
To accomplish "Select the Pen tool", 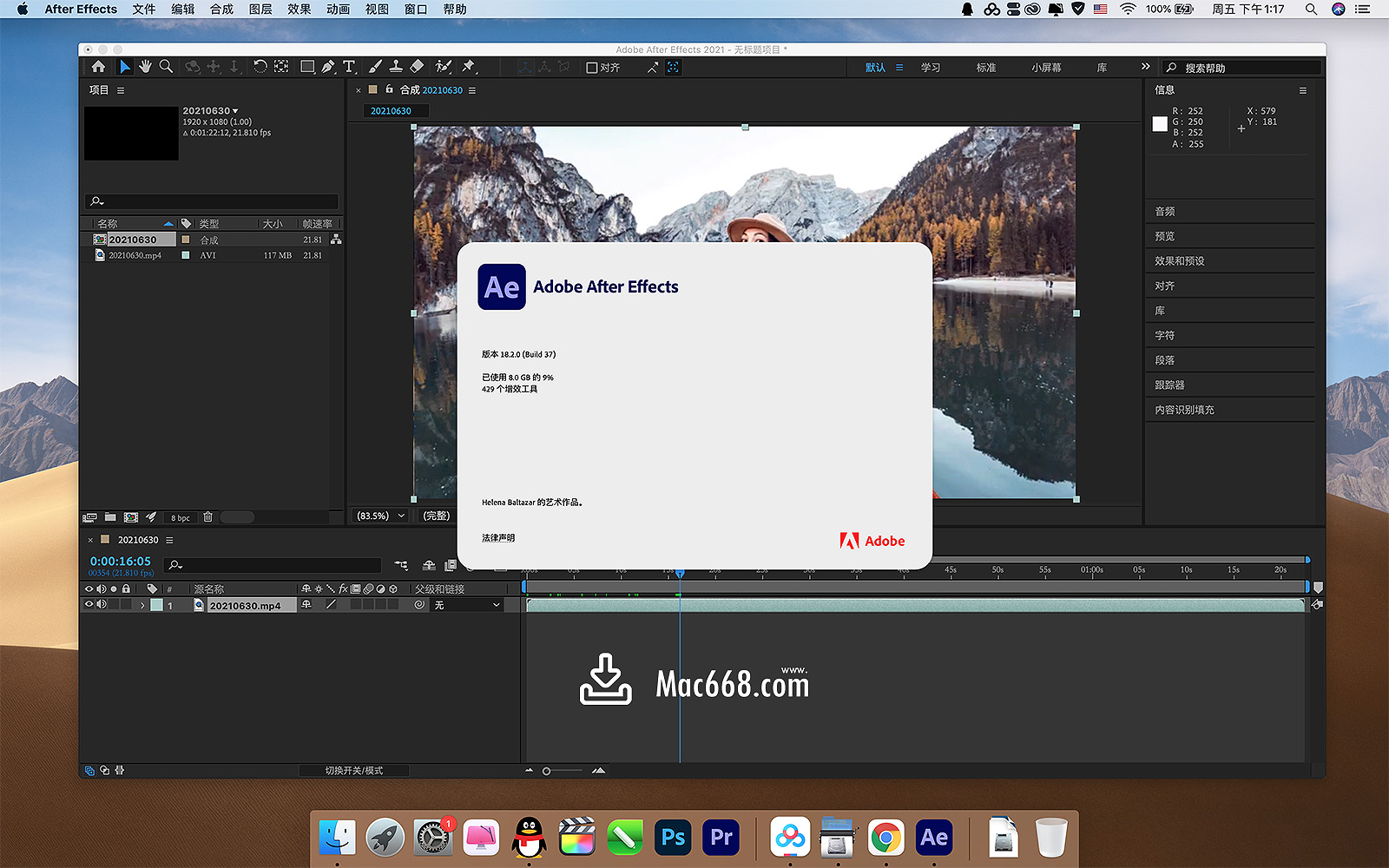I will tap(328, 67).
